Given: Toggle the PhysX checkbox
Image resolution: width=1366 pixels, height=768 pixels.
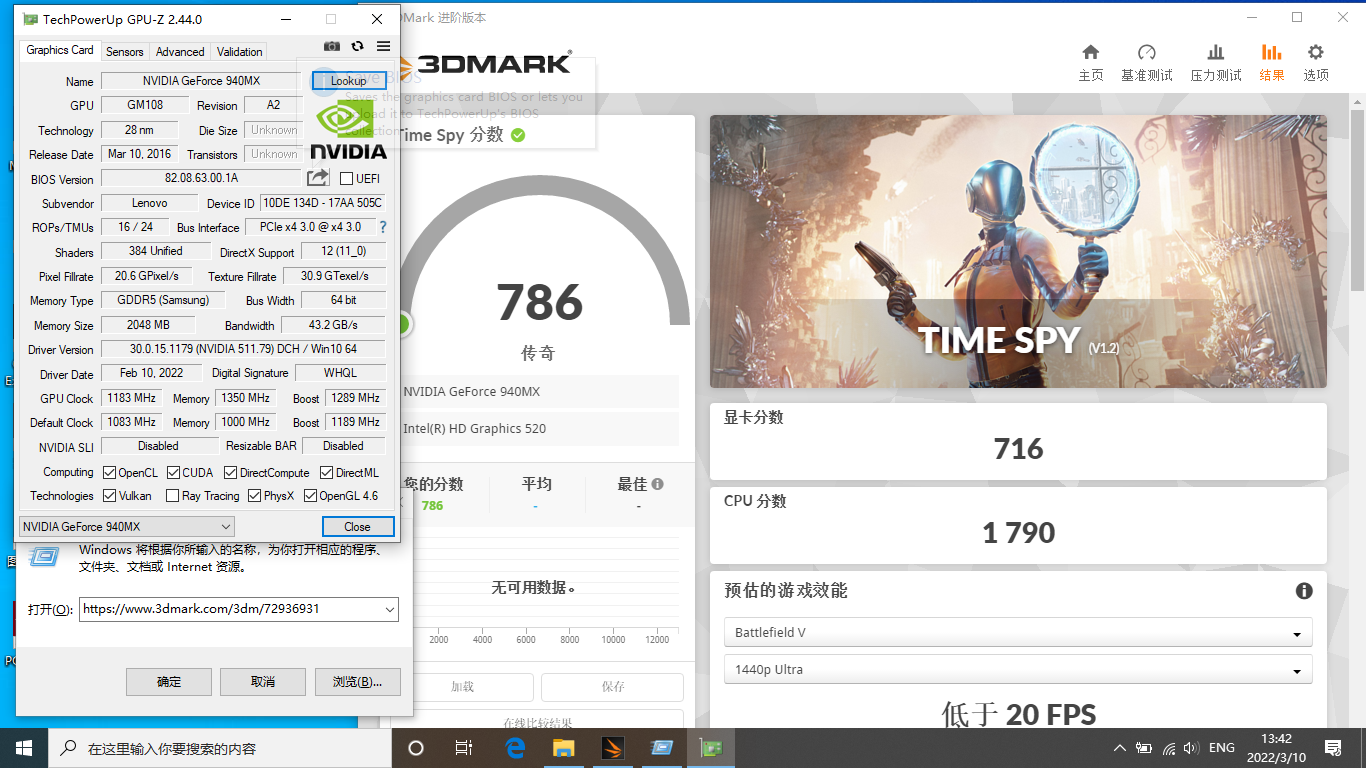Looking at the screenshot, I should (x=254, y=495).
